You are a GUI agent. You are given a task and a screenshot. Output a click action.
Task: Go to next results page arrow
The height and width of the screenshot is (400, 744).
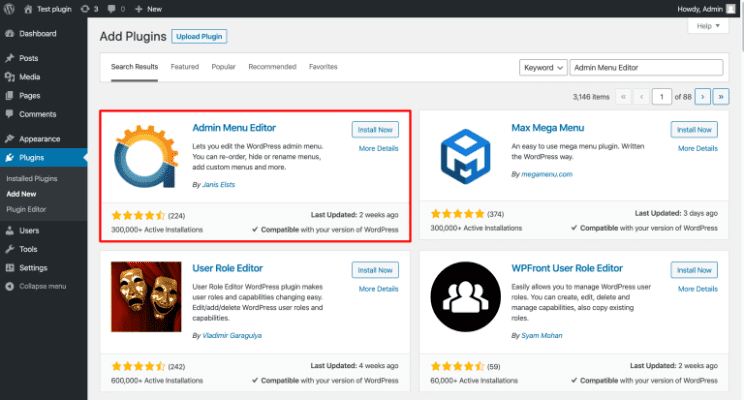pyautogui.click(x=703, y=97)
